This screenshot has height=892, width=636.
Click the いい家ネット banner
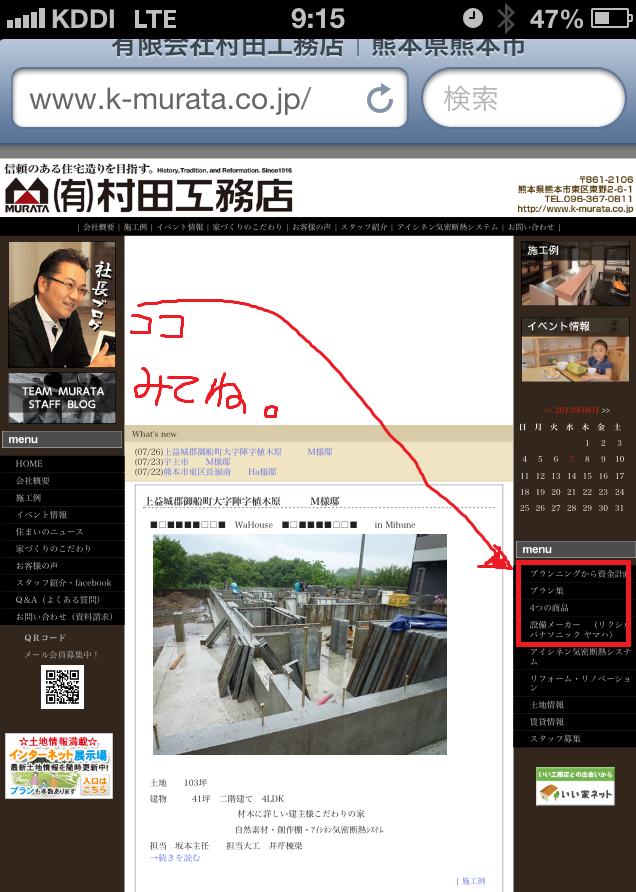pos(575,787)
